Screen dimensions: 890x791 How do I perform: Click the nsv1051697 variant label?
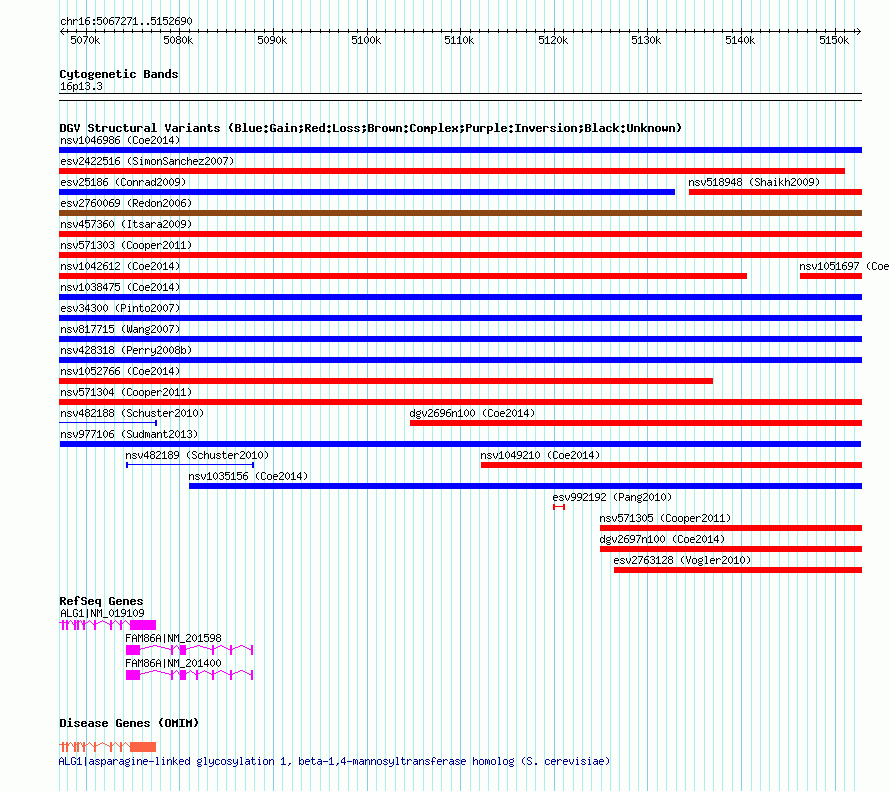pyautogui.click(x=843, y=266)
